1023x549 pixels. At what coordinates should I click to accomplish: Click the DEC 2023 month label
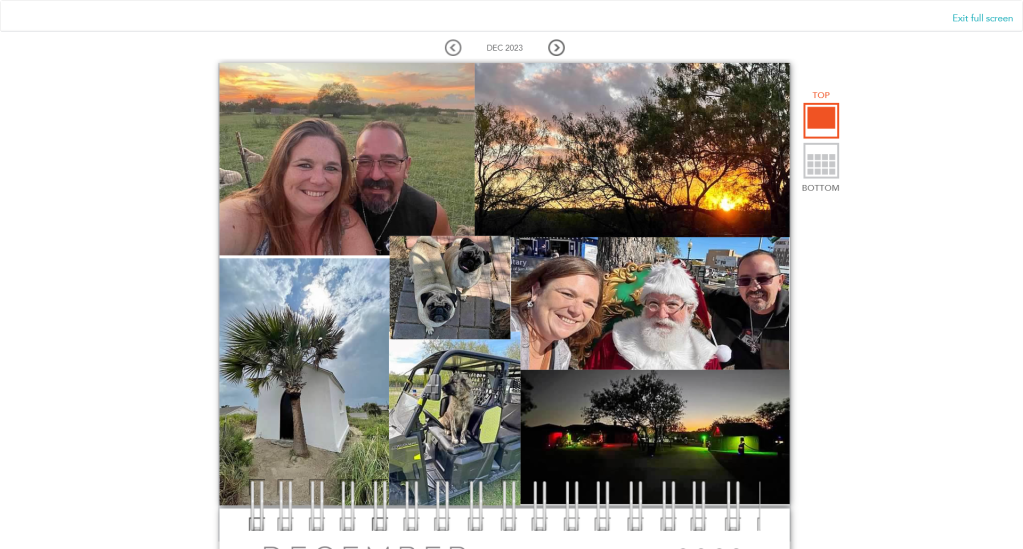pyautogui.click(x=504, y=48)
